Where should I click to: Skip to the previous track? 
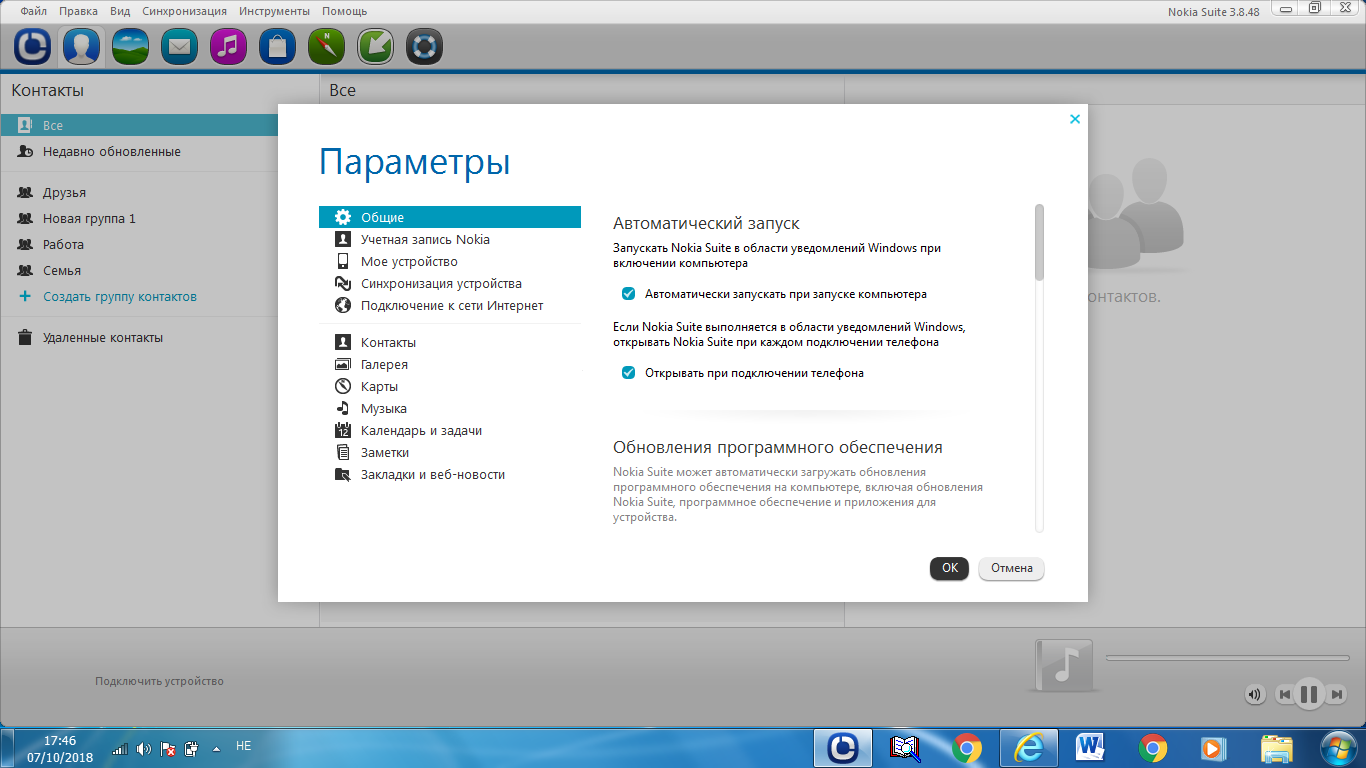point(1284,694)
